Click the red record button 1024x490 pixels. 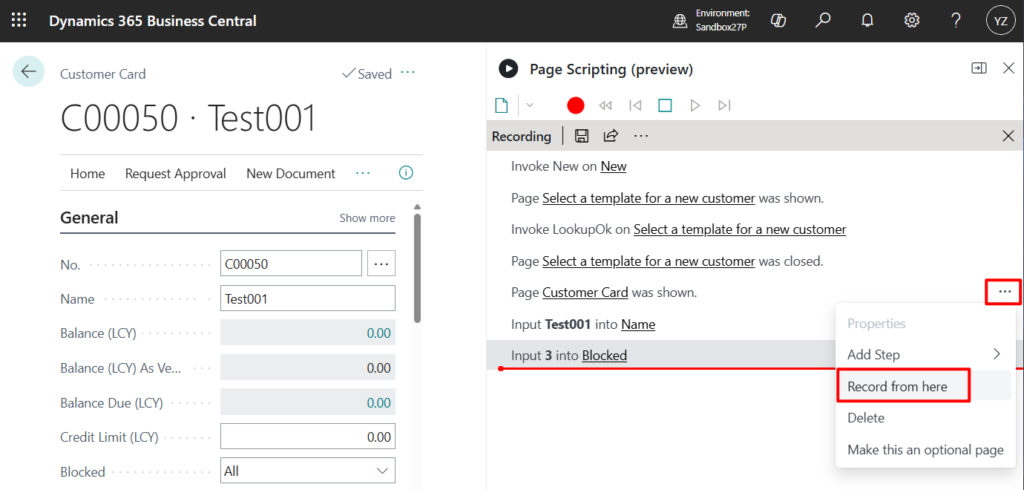coord(575,105)
